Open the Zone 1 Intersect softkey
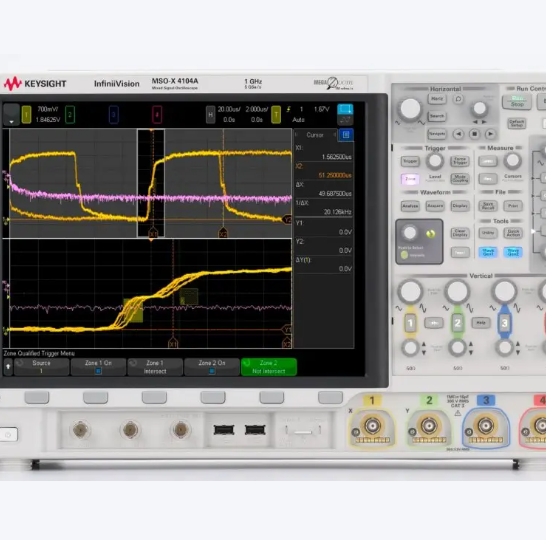The width and height of the screenshot is (546, 540). [x=155, y=367]
